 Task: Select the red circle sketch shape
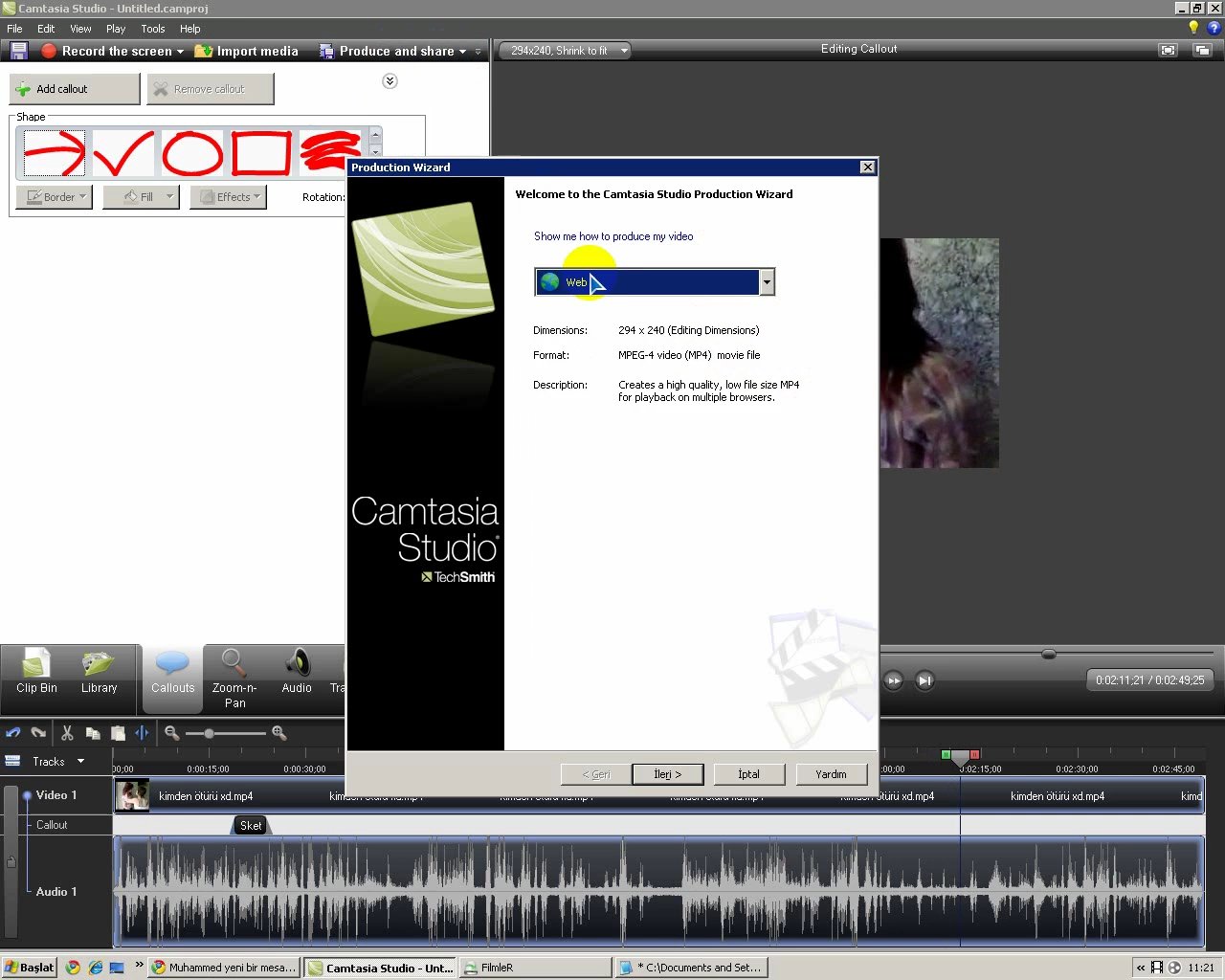pyautogui.click(x=192, y=153)
